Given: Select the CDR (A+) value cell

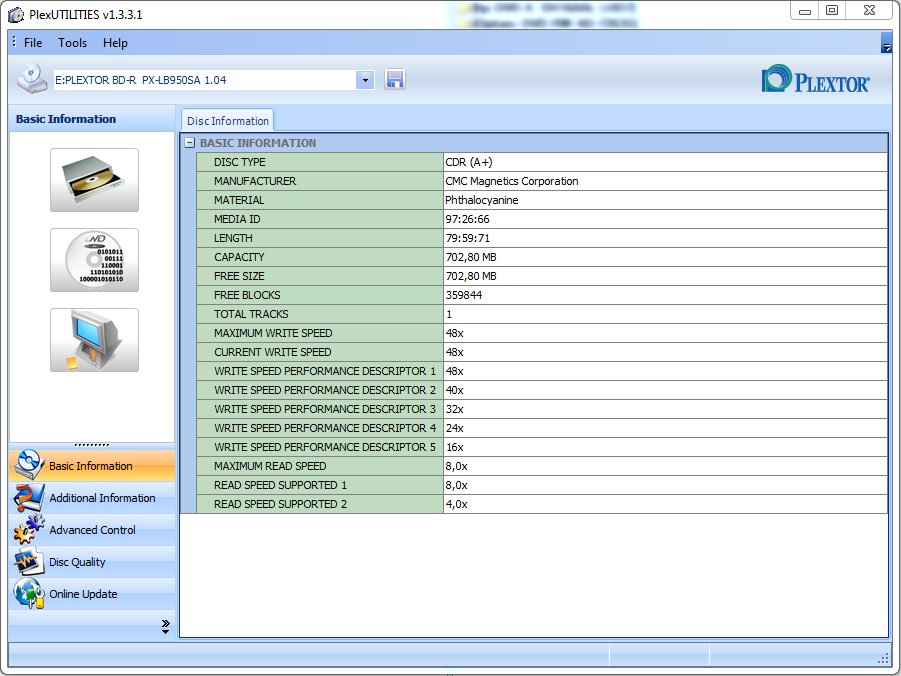Looking at the screenshot, I should coord(665,162).
